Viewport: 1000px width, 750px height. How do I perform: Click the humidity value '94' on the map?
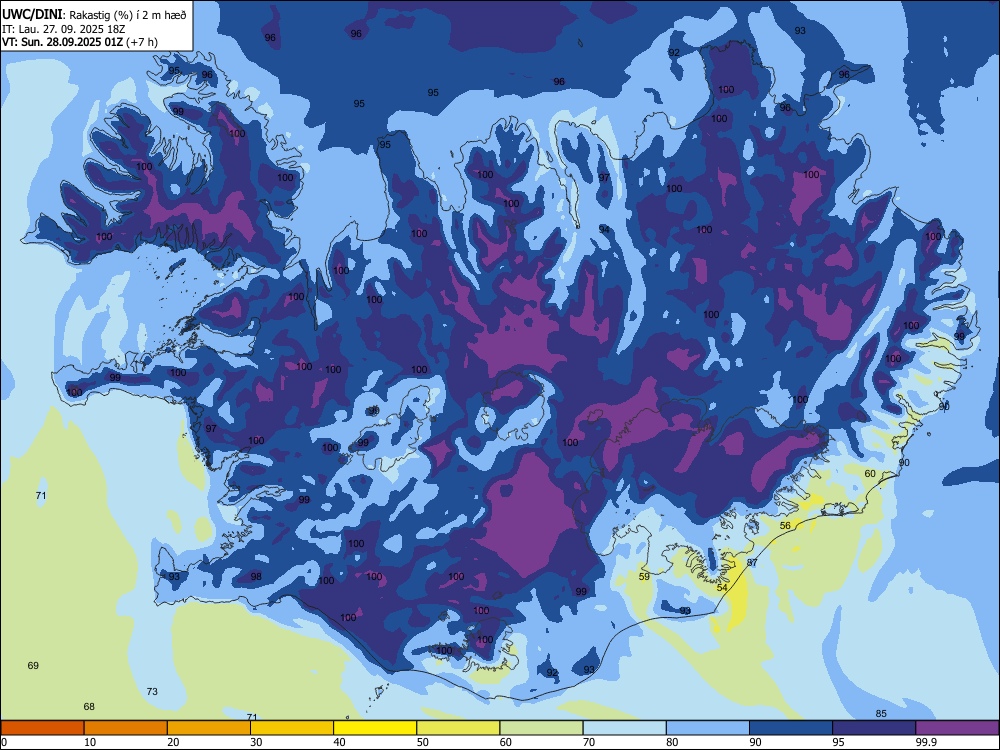point(604,229)
